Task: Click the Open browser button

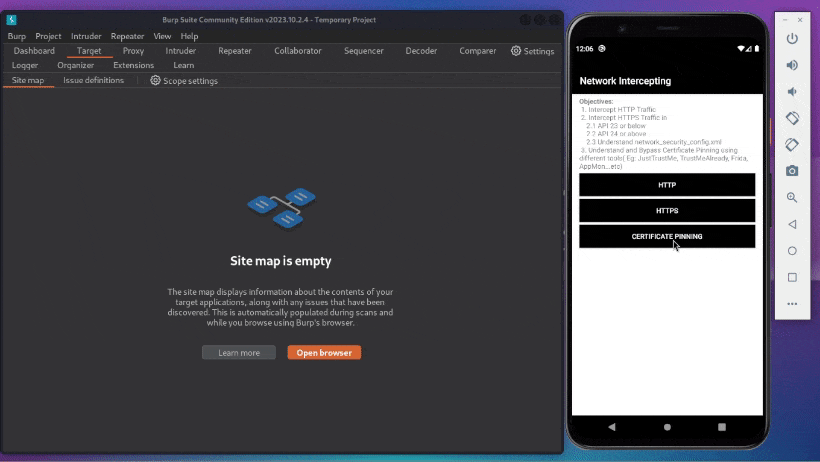Action: tap(324, 353)
